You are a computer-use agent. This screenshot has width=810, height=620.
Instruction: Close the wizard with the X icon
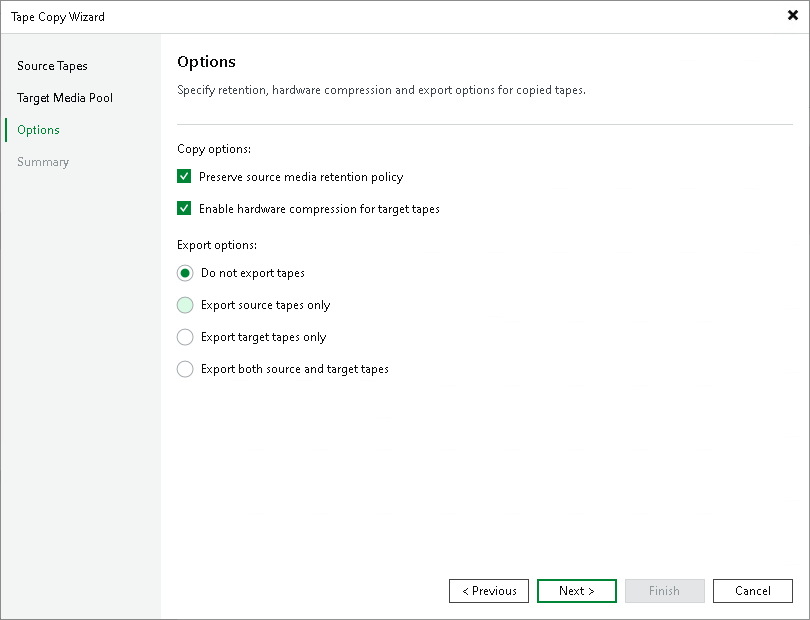tap(792, 16)
